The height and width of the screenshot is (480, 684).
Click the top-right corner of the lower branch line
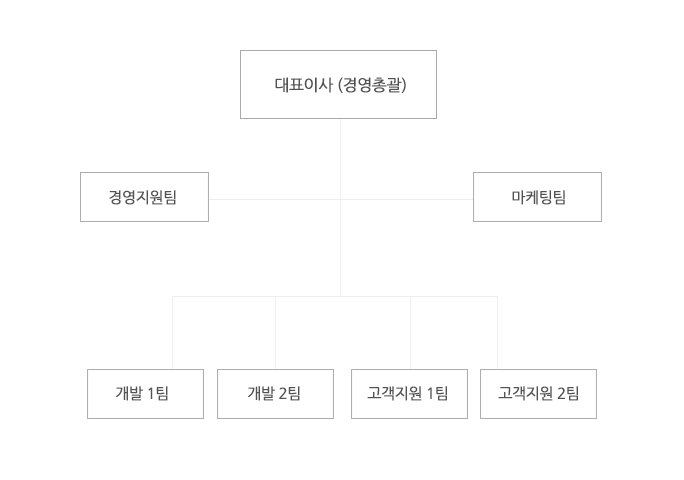[497, 296]
